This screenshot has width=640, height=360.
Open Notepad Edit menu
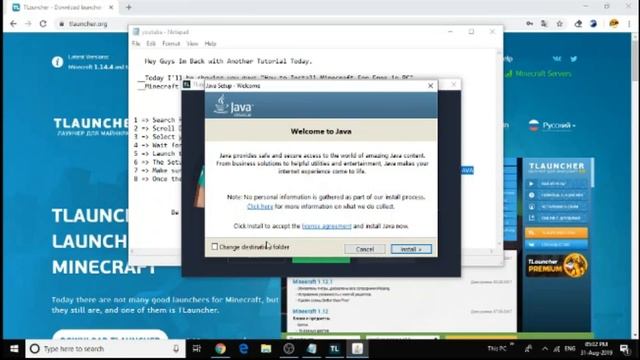(x=151, y=44)
